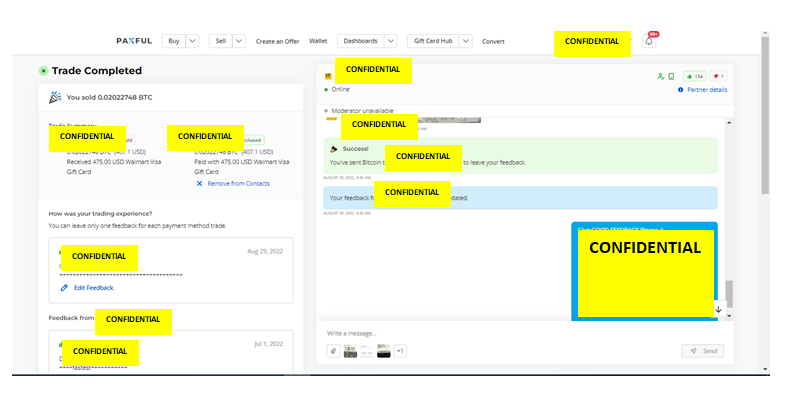Open the second attached image thumbnail
This screenshot has height=404, width=791.
pos(367,351)
